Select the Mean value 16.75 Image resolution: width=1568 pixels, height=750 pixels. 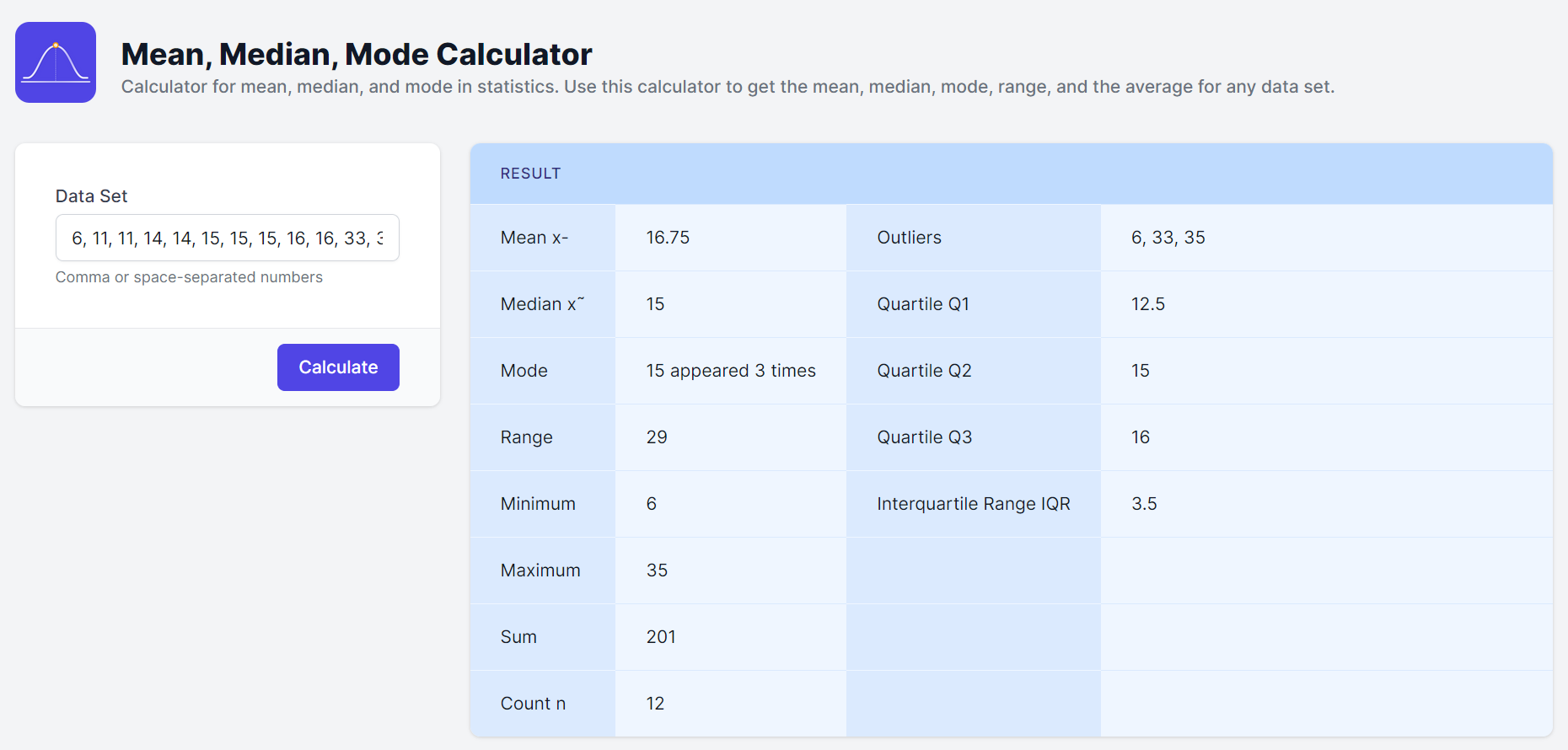point(668,238)
